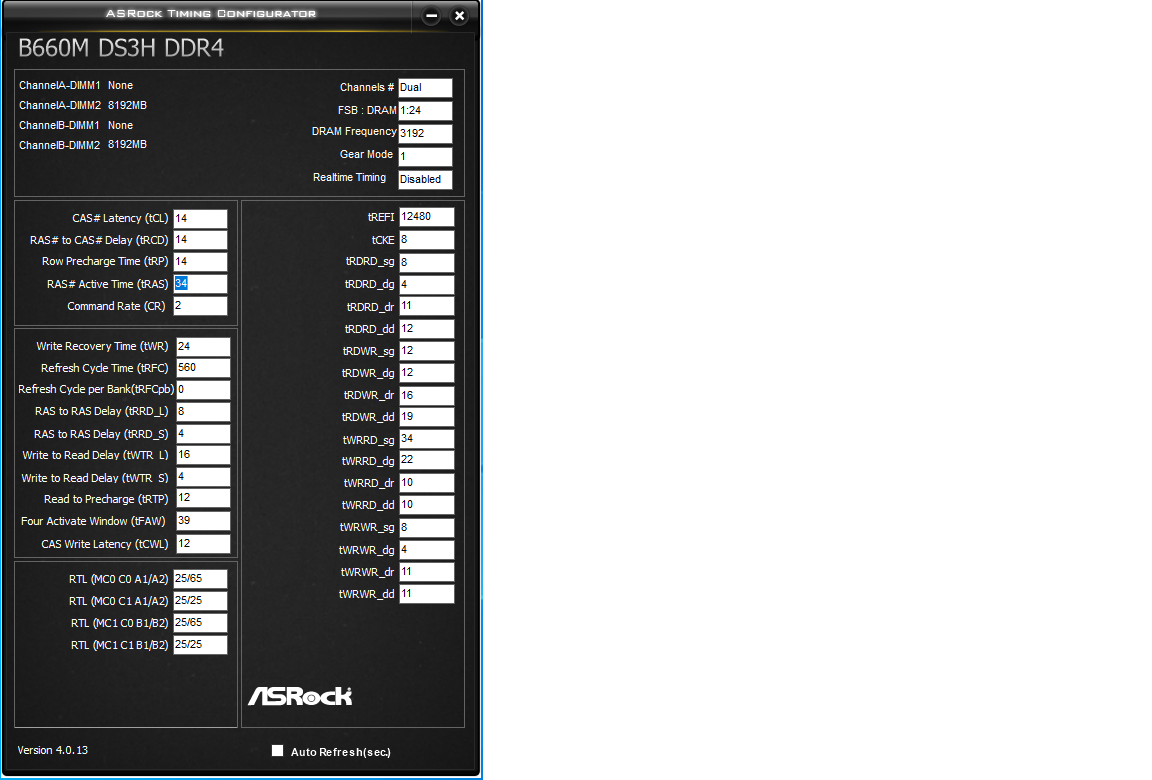1152x780 pixels.
Task: Click the Refresh Cycle per Bank (tRFCpb) field
Action: (x=204, y=390)
